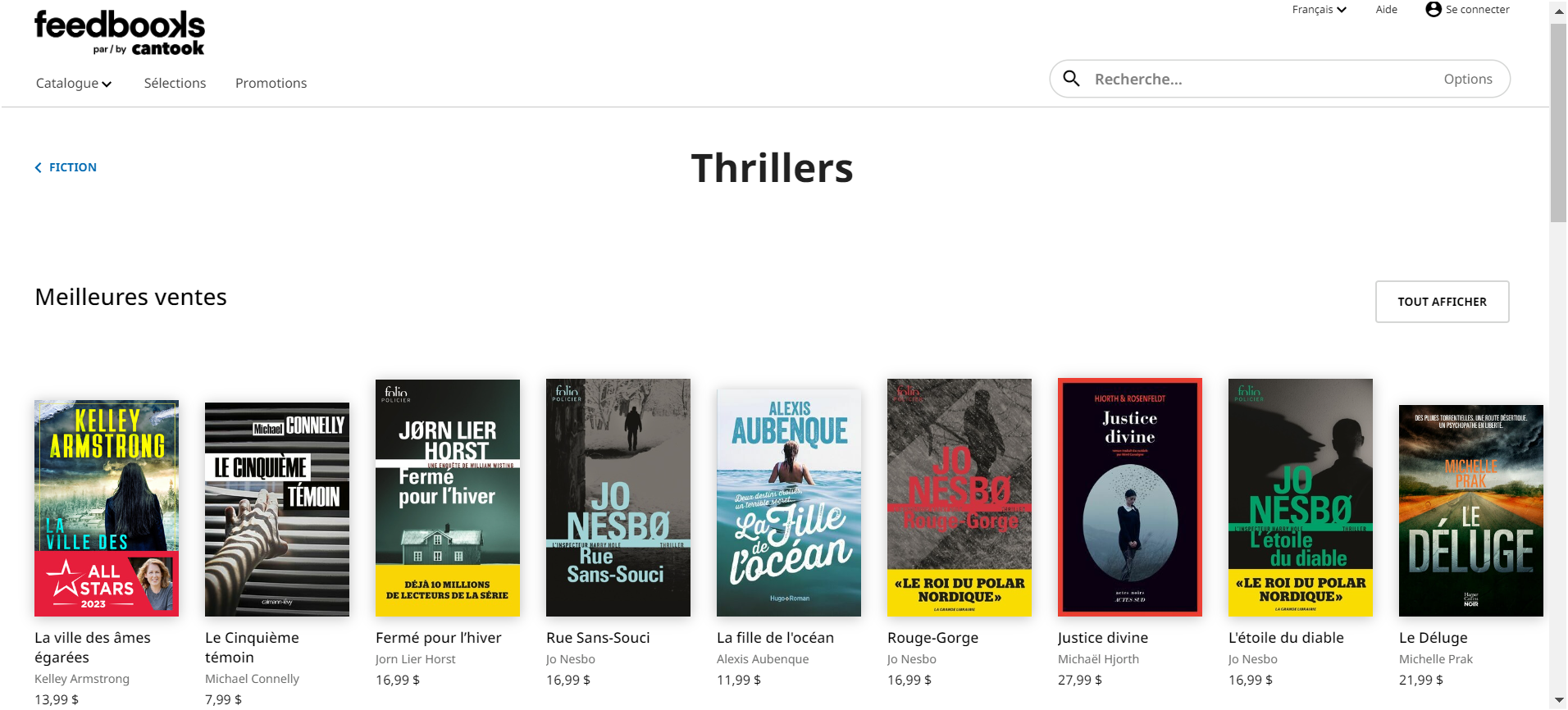
Task: Open the Français language dropdown
Action: click(1319, 10)
